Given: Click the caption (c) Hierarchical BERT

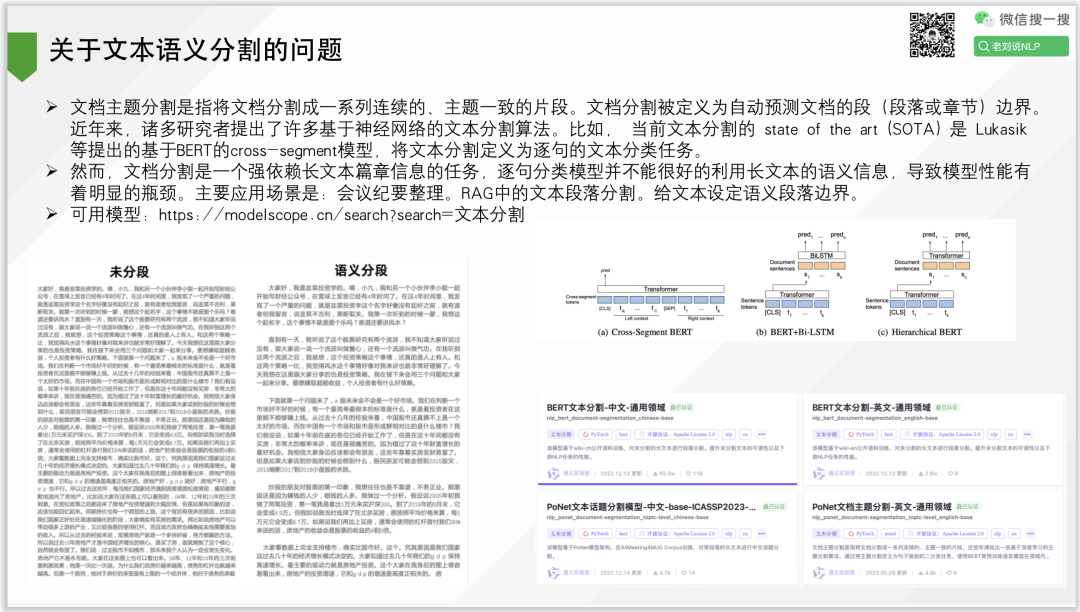Looking at the screenshot, I should point(920,332).
